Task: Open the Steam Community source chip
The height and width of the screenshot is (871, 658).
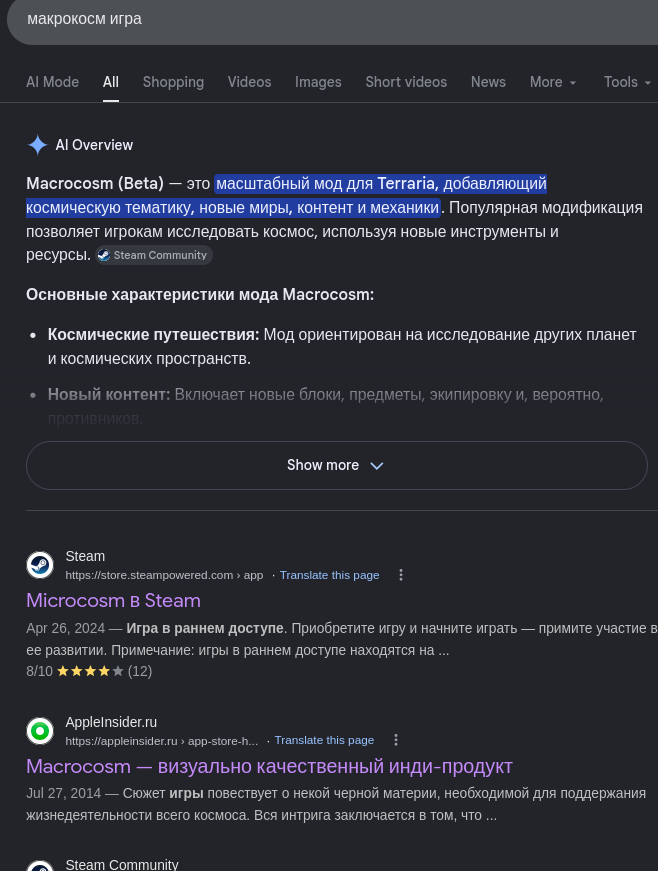Action: point(153,255)
